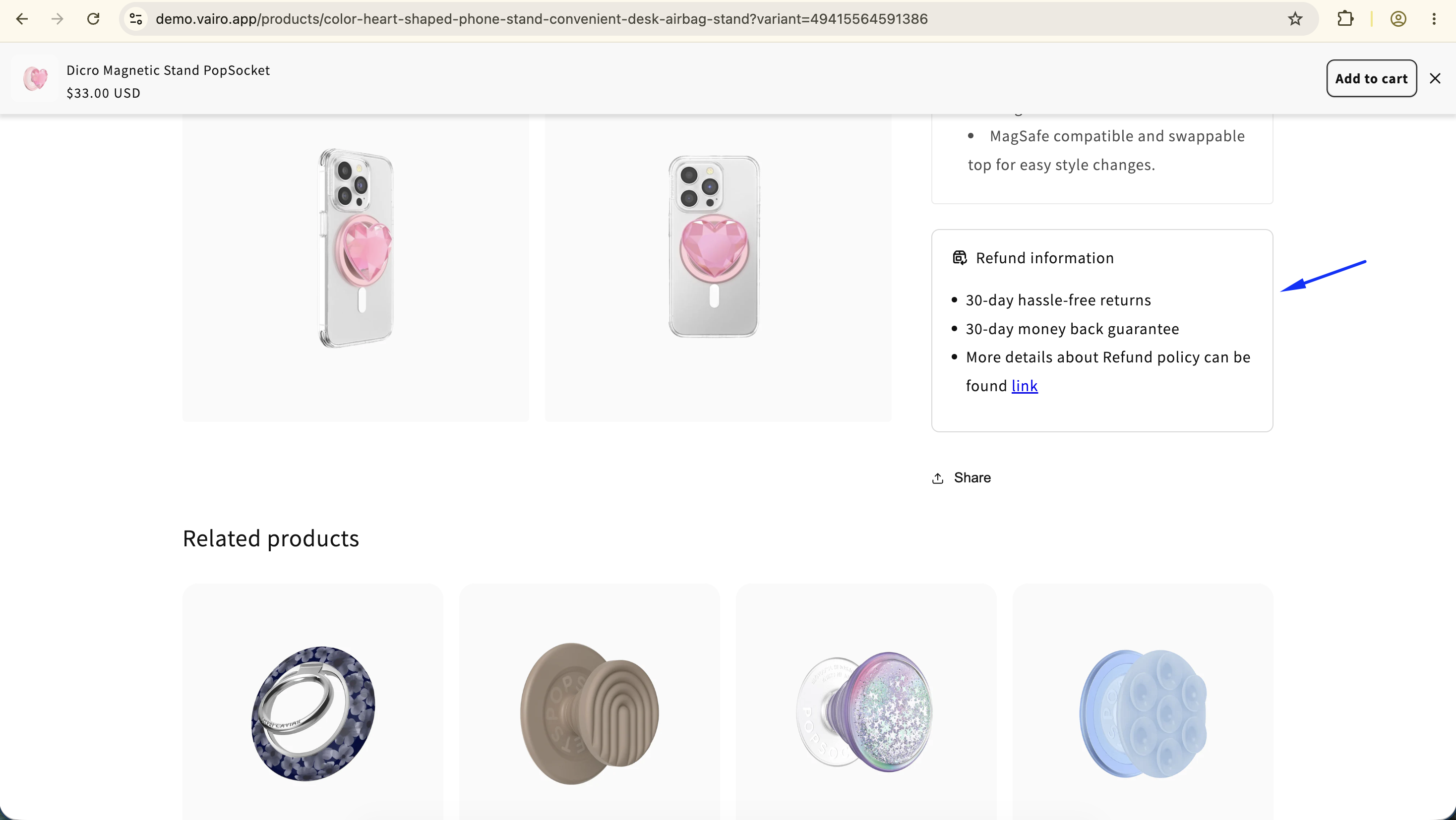This screenshot has width=1456, height=820.
Task: Click the browser forward arrow
Action: click(x=57, y=19)
